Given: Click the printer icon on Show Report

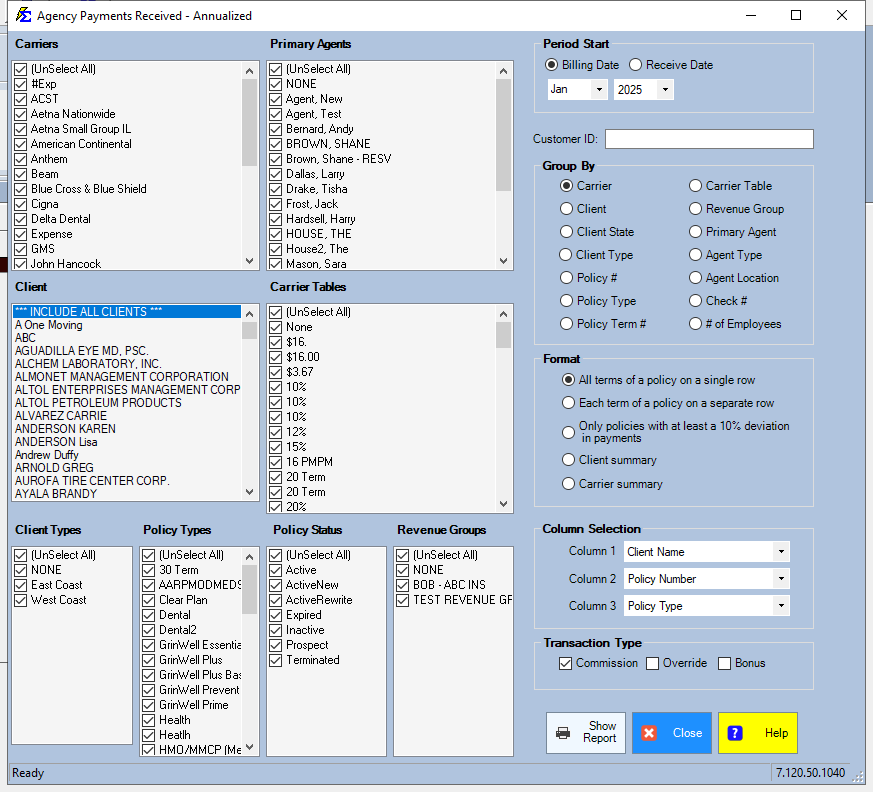Looking at the screenshot, I should tap(563, 733).
